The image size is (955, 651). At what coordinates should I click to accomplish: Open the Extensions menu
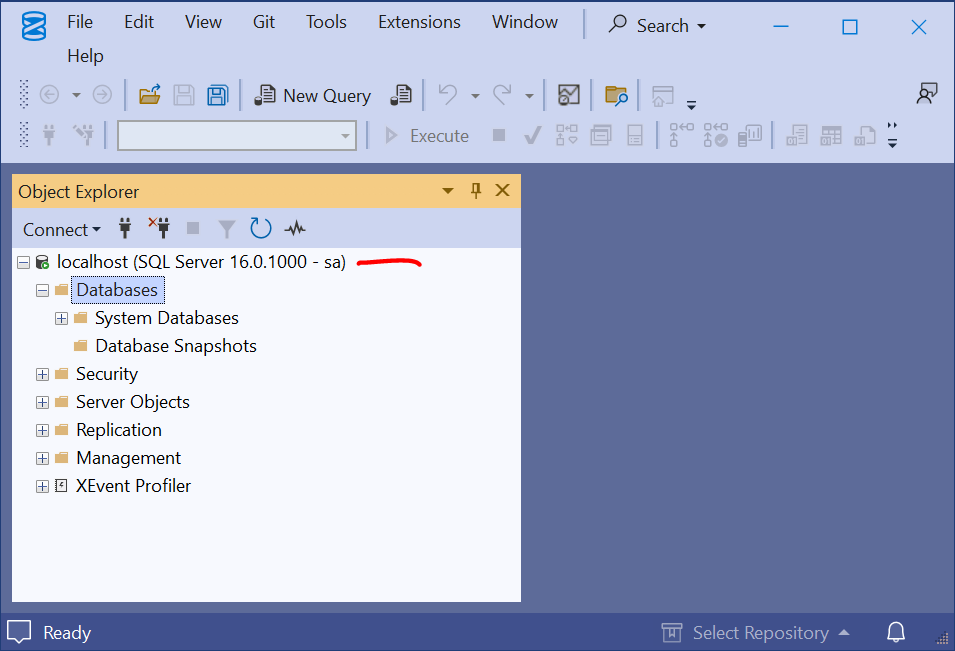[419, 22]
